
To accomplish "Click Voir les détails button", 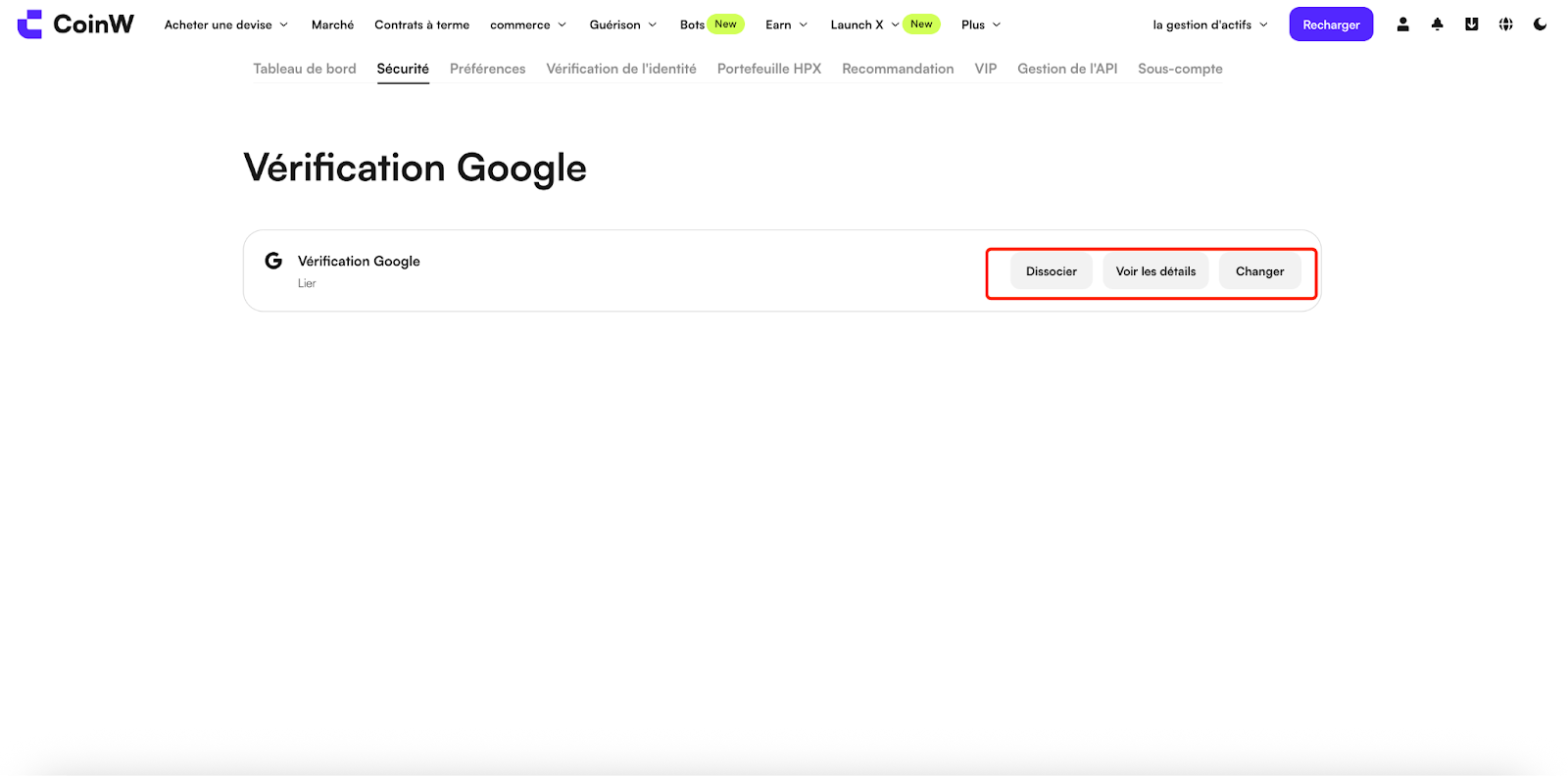I will [1155, 271].
